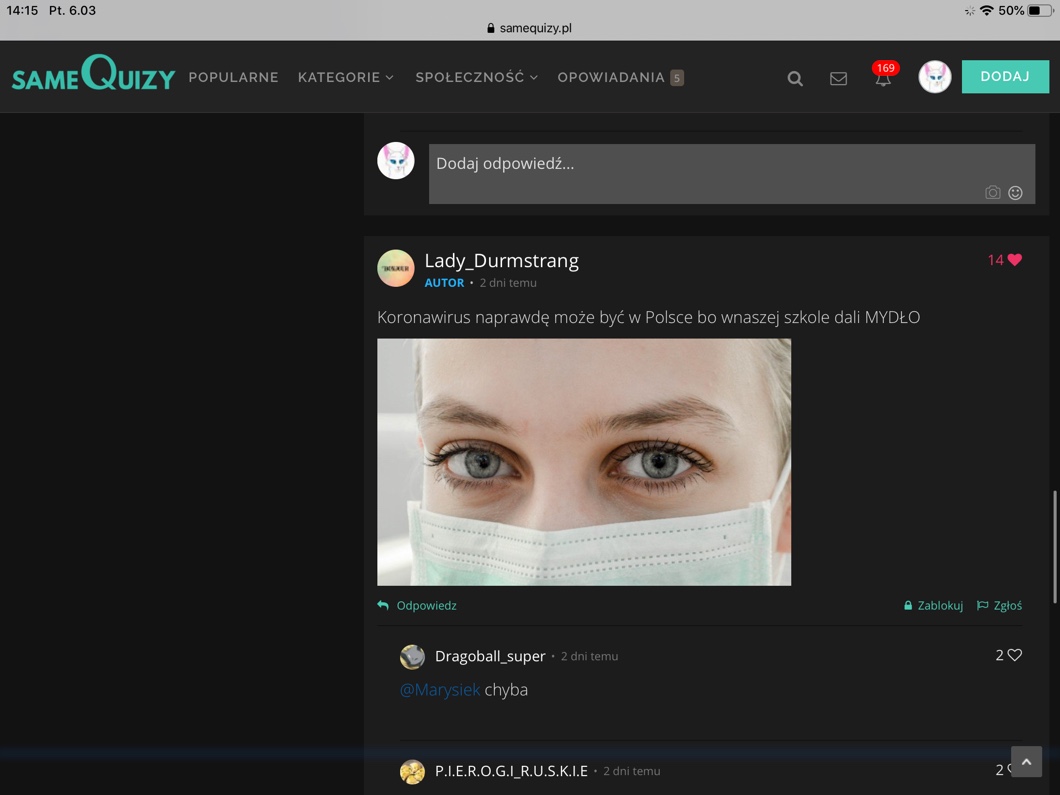Open the masked face image thumbnail
Image resolution: width=1060 pixels, height=795 pixels.
click(x=584, y=461)
